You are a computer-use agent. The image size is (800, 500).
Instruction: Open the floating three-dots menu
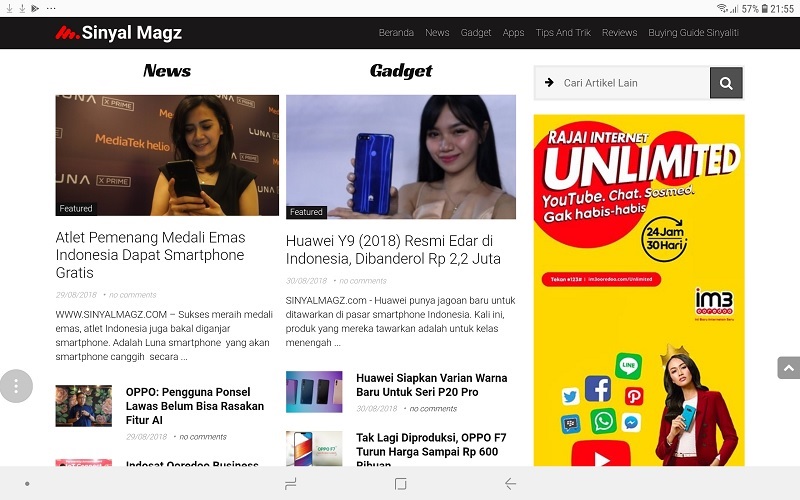[x=16, y=386]
